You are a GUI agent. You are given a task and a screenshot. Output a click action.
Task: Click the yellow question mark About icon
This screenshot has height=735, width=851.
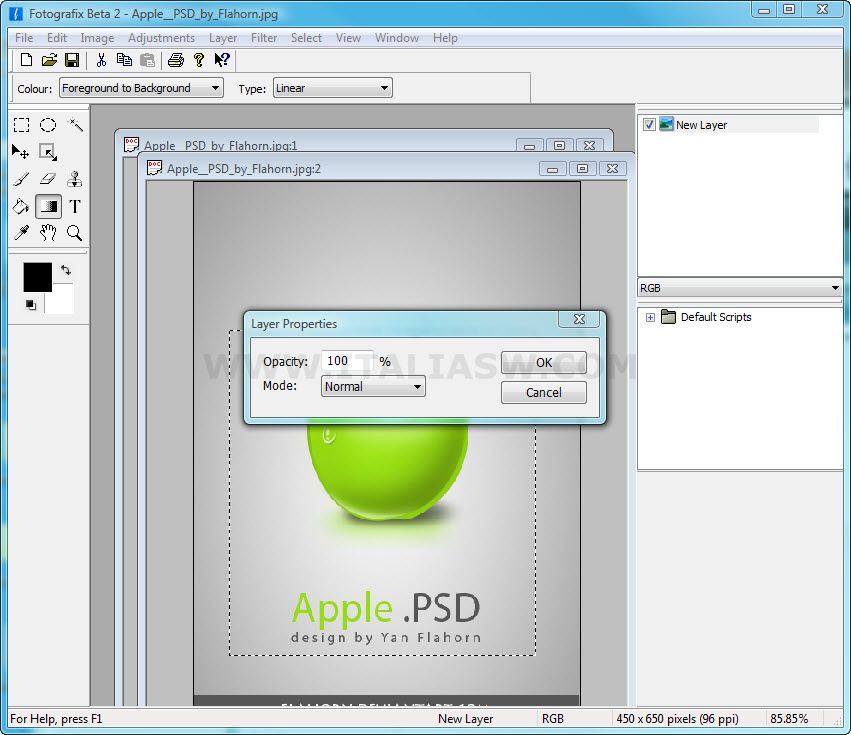(199, 60)
